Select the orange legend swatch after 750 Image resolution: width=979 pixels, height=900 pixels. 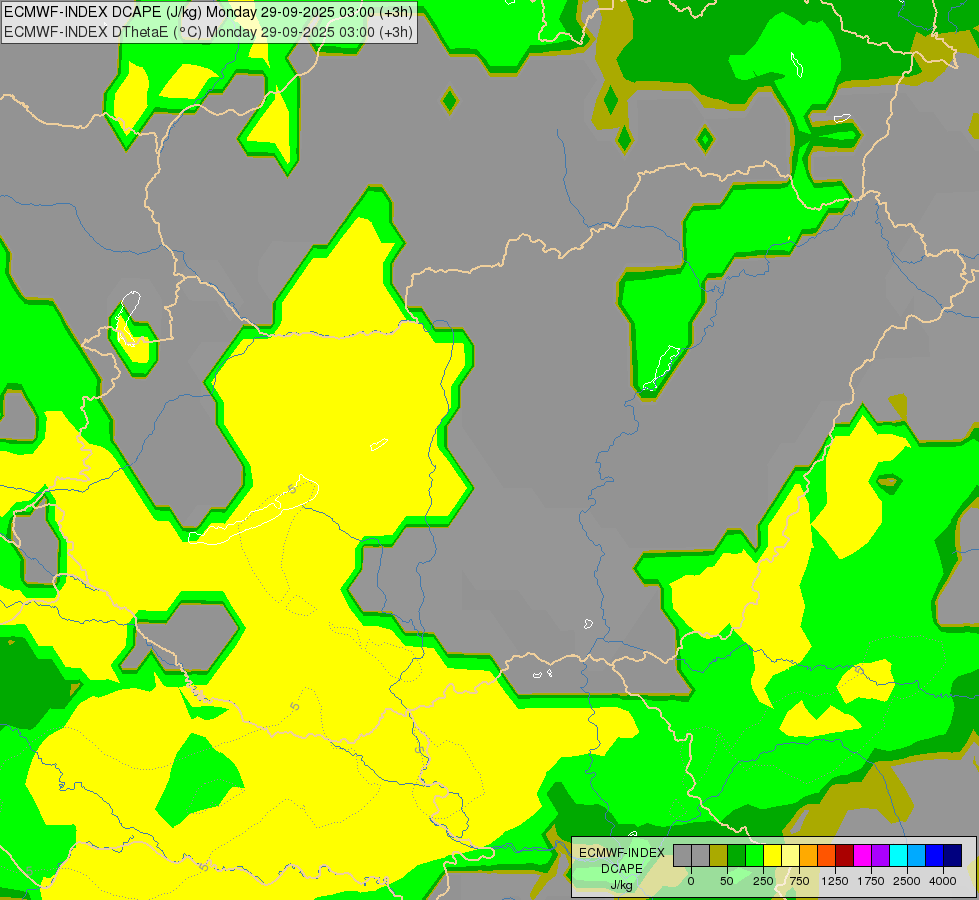pyautogui.click(x=809, y=855)
